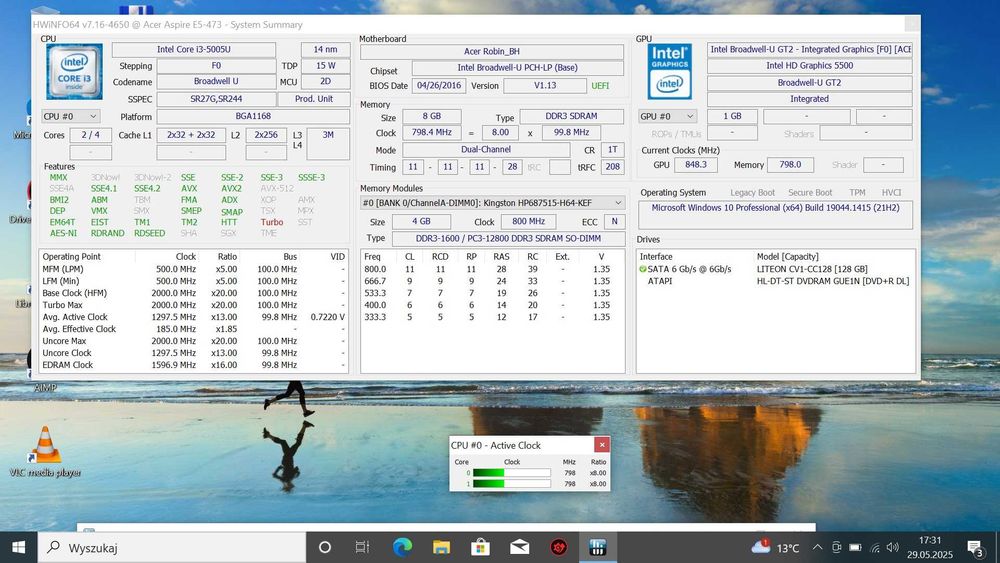Launch Microsoft Edge from the taskbar
This screenshot has height=563, width=1000.
click(402, 547)
